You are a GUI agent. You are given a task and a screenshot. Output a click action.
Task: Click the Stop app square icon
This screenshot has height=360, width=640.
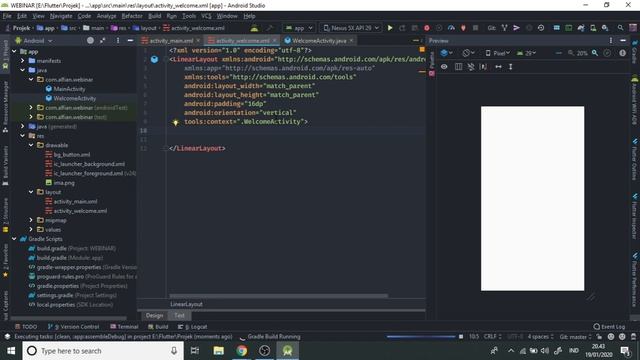tap(475, 28)
